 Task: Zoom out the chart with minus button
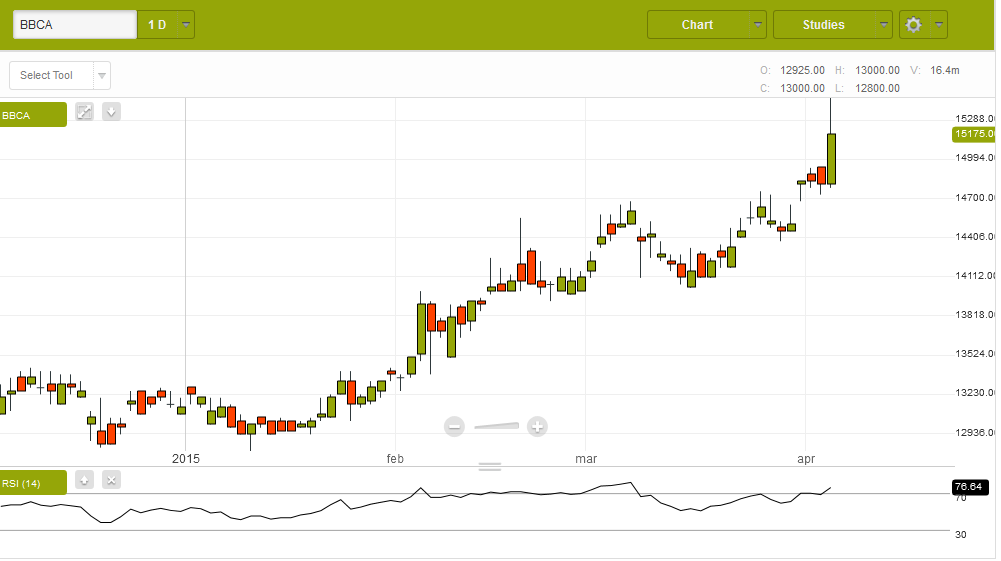454,427
